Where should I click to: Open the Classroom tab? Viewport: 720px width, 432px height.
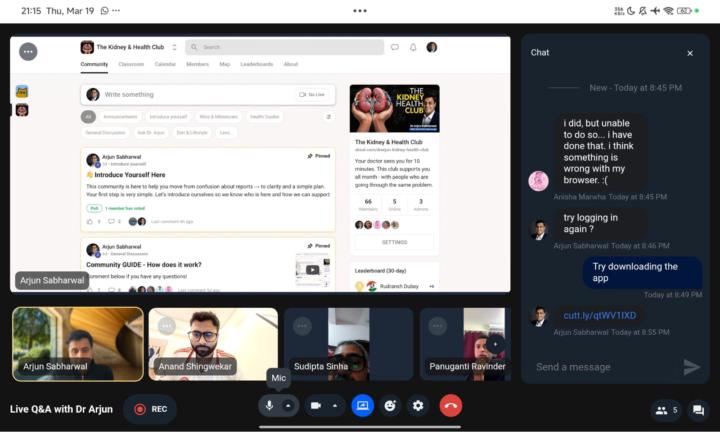[x=131, y=64]
